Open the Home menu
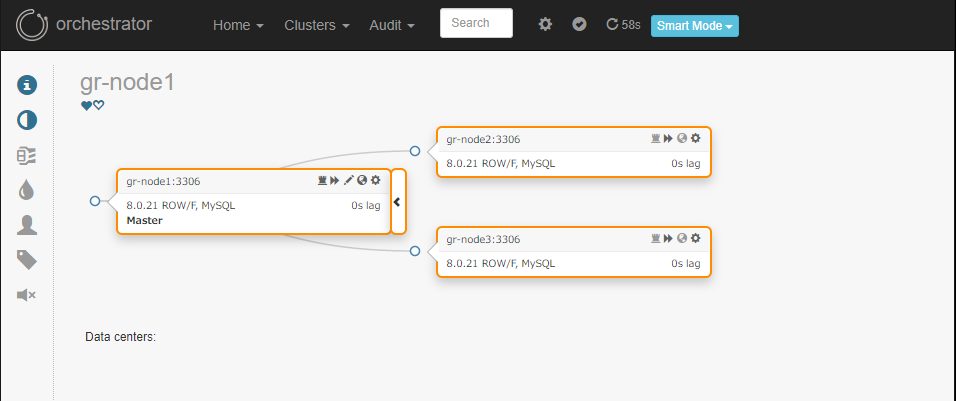 (238, 26)
